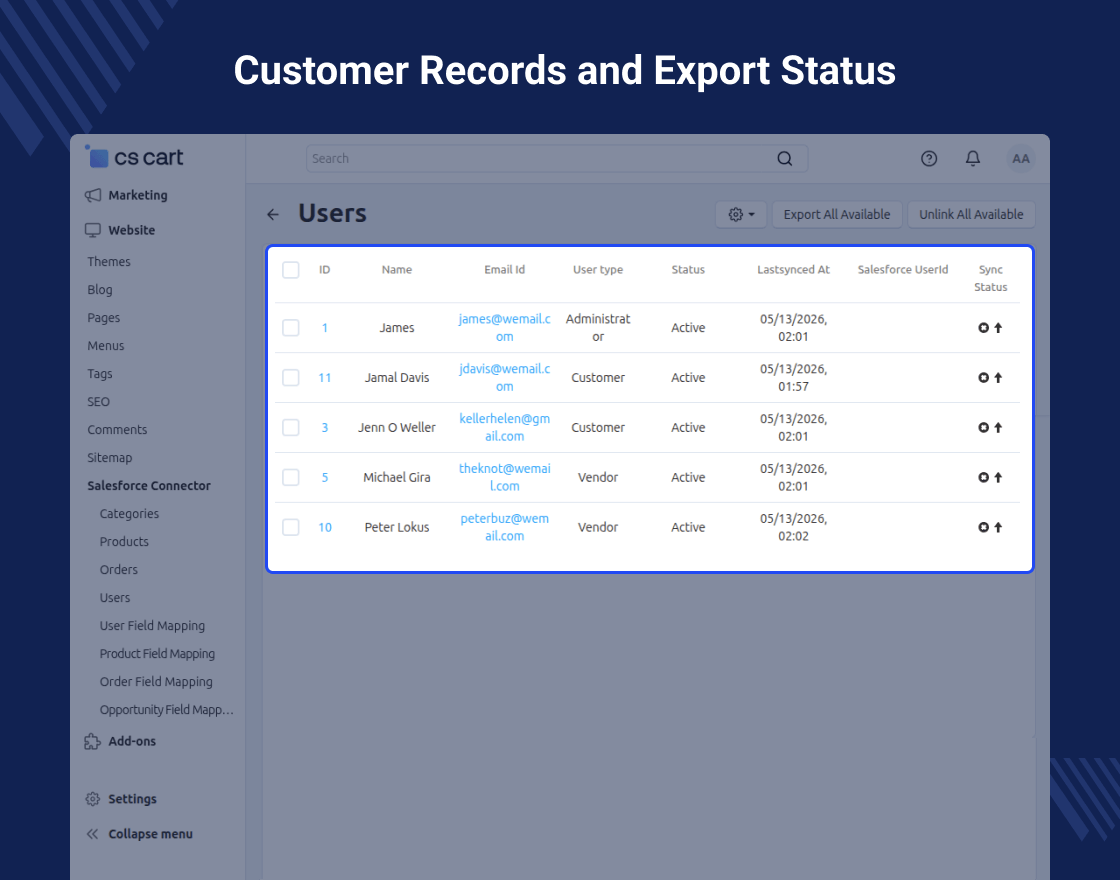Viewport: 1120px width, 880px height.
Task: Check the box for Peter Lokus
Action: coord(291,527)
